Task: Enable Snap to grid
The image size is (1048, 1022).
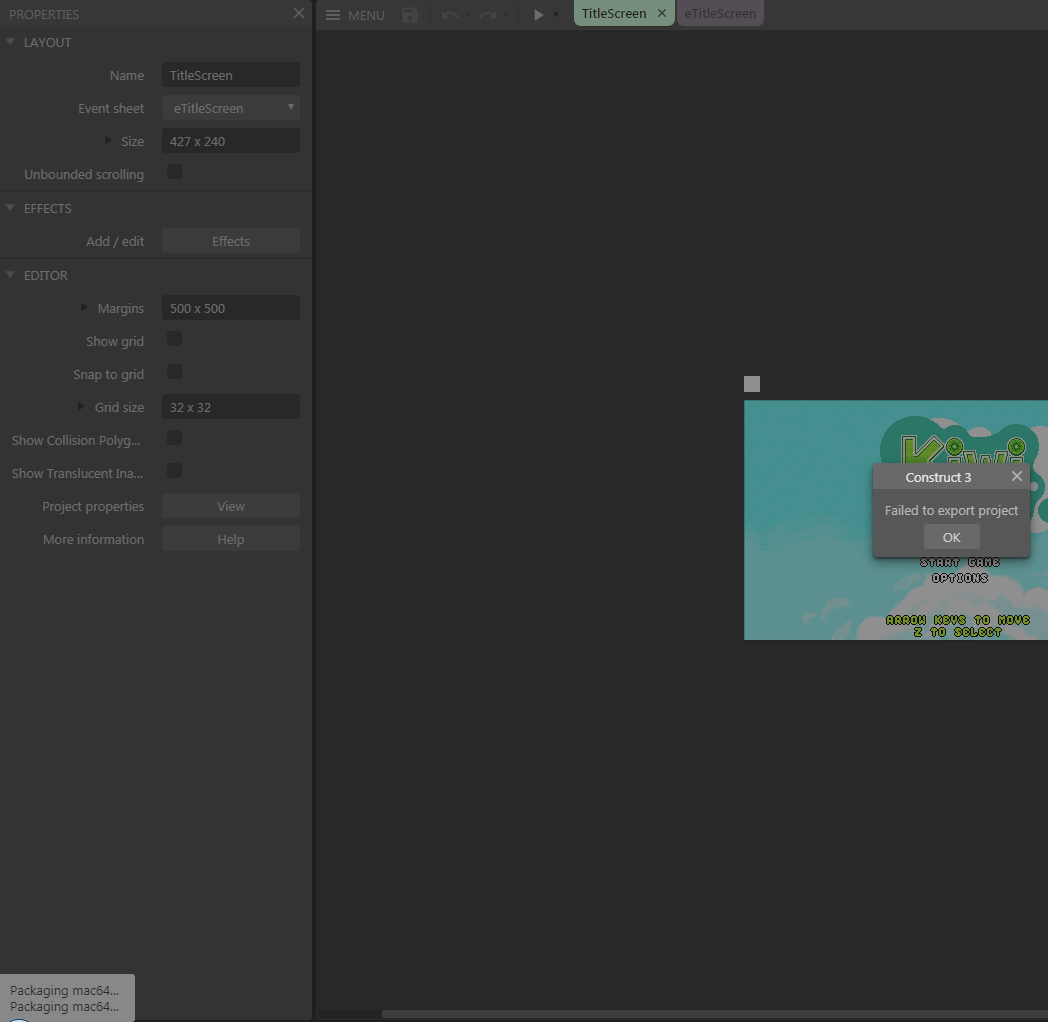Action: click(x=174, y=372)
